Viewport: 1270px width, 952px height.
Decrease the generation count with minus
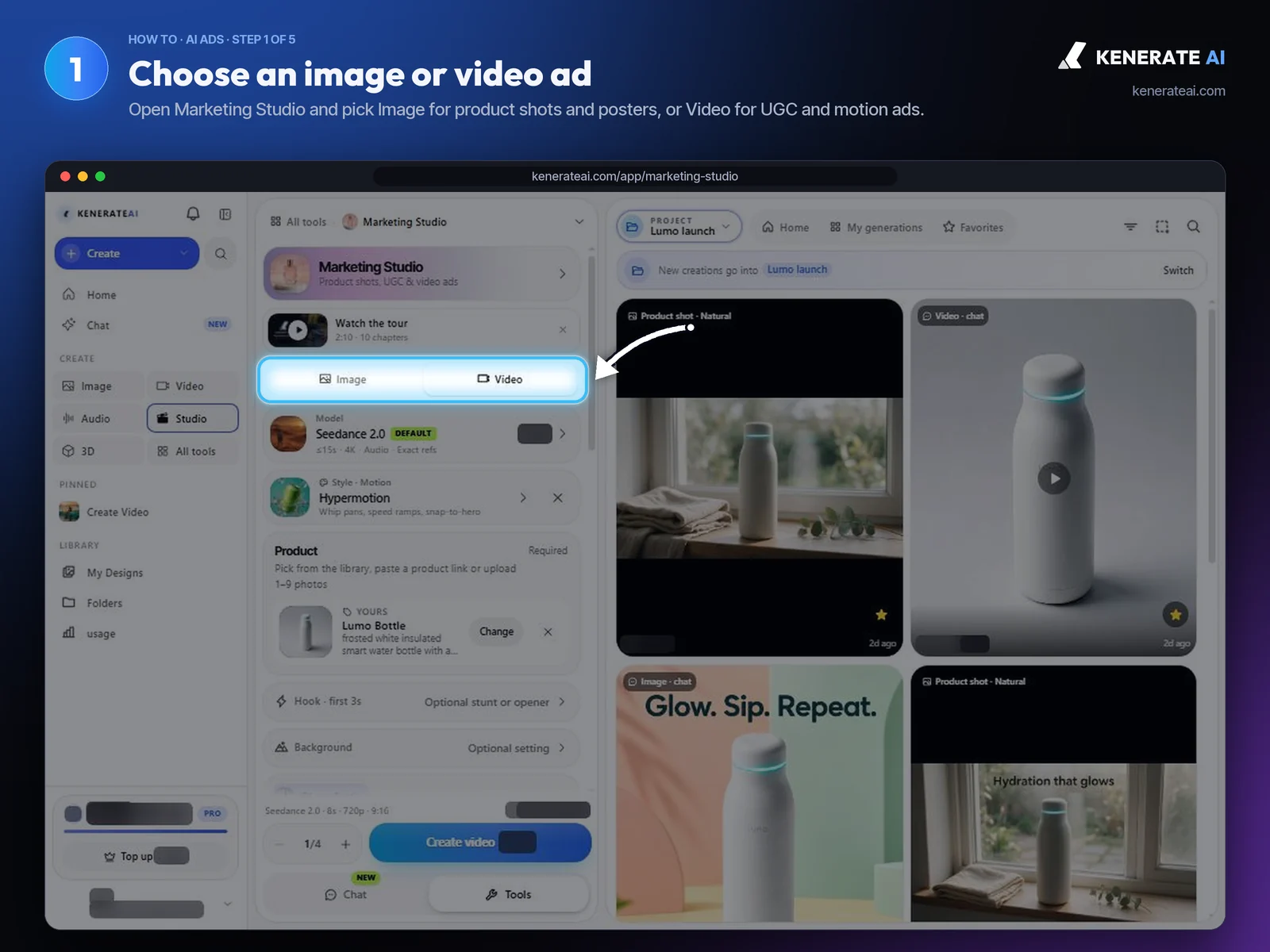(x=279, y=844)
